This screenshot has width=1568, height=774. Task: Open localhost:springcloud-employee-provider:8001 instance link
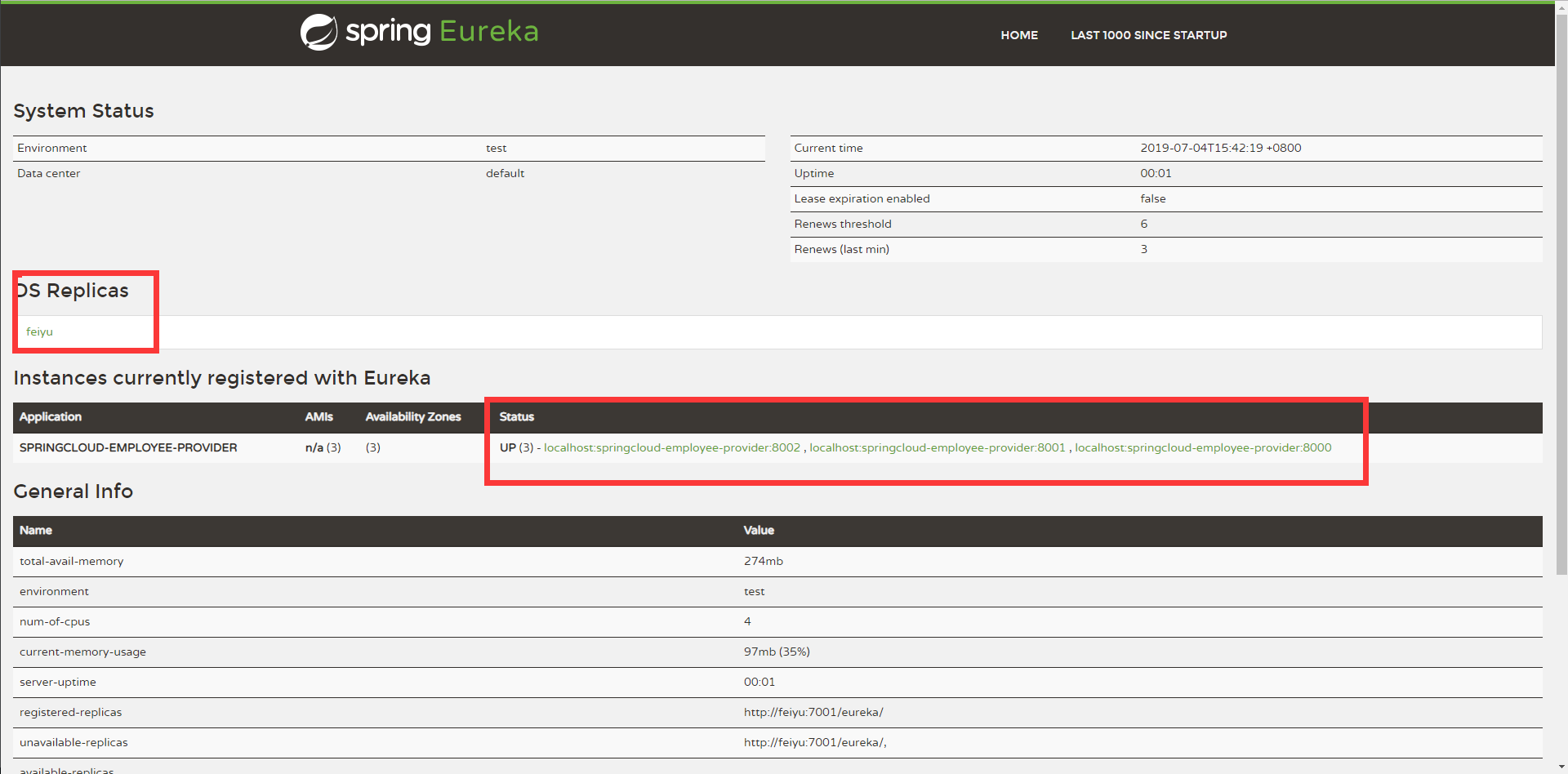pyautogui.click(x=938, y=447)
